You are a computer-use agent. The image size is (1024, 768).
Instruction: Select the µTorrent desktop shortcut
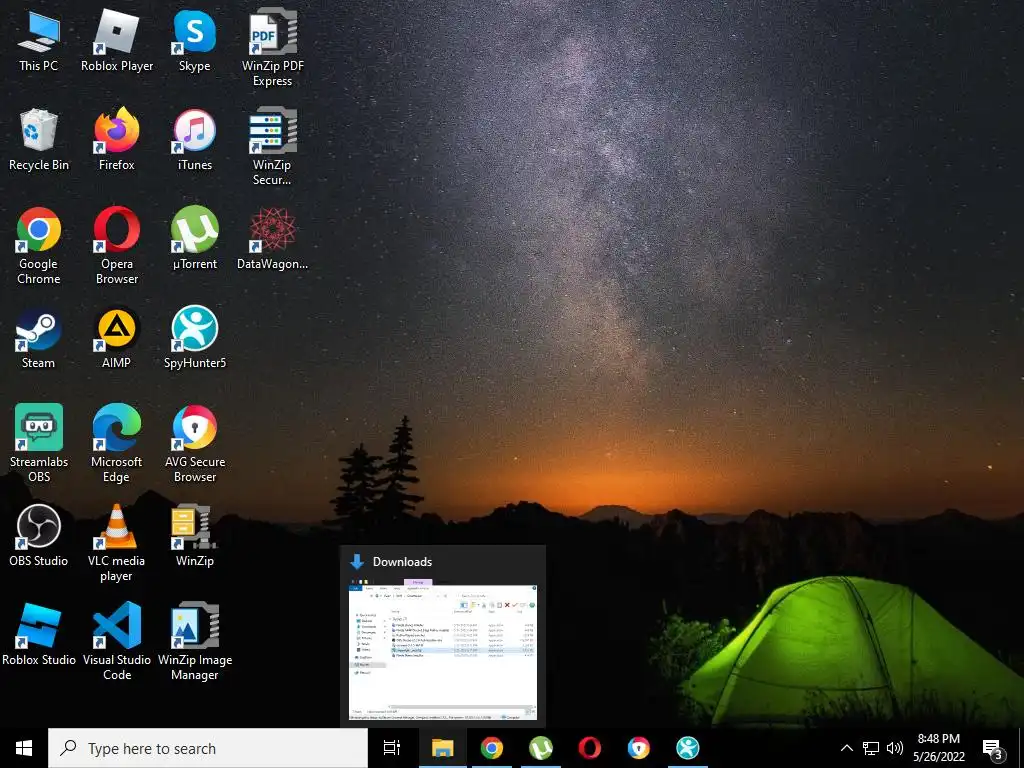click(x=195, y=239)
